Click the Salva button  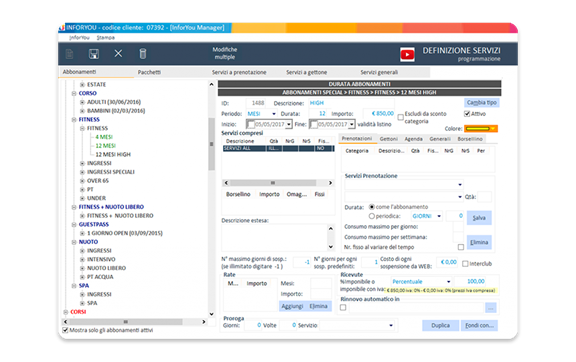(x=479, y=218)
